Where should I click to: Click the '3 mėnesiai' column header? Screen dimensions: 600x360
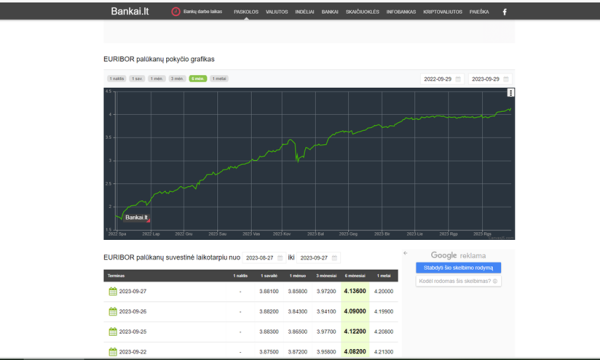[x=326, y=275]
